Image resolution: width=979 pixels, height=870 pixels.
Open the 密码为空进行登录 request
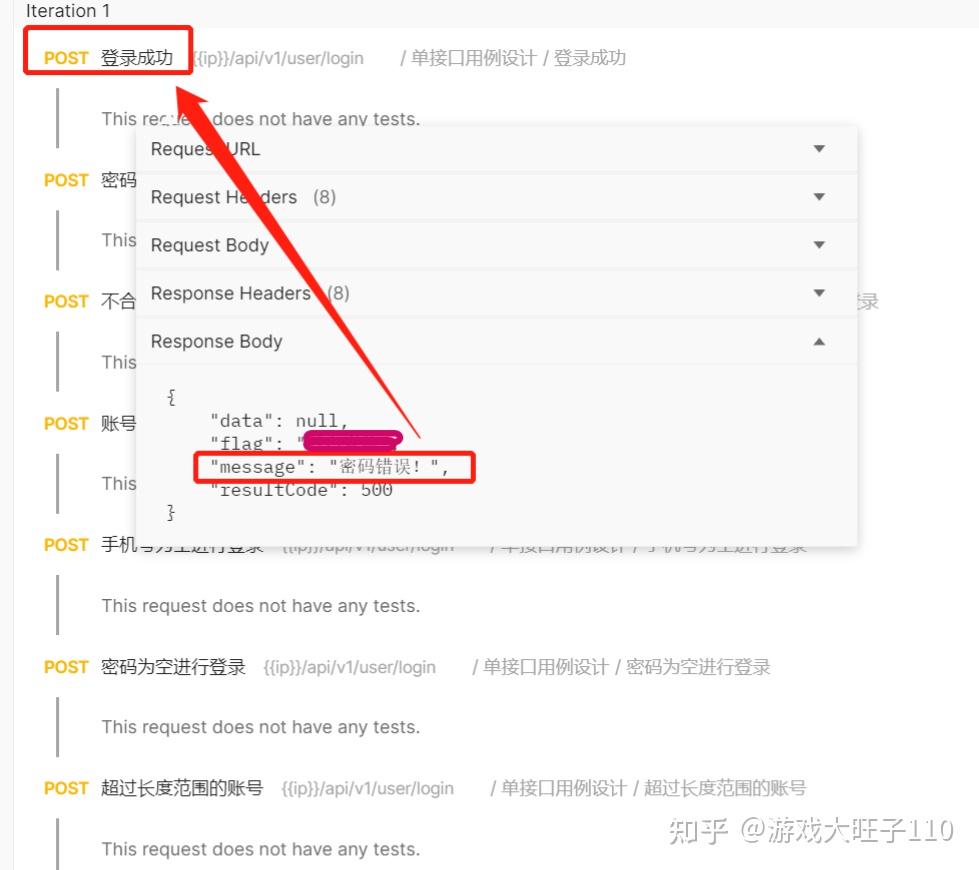tap(173, 666)
